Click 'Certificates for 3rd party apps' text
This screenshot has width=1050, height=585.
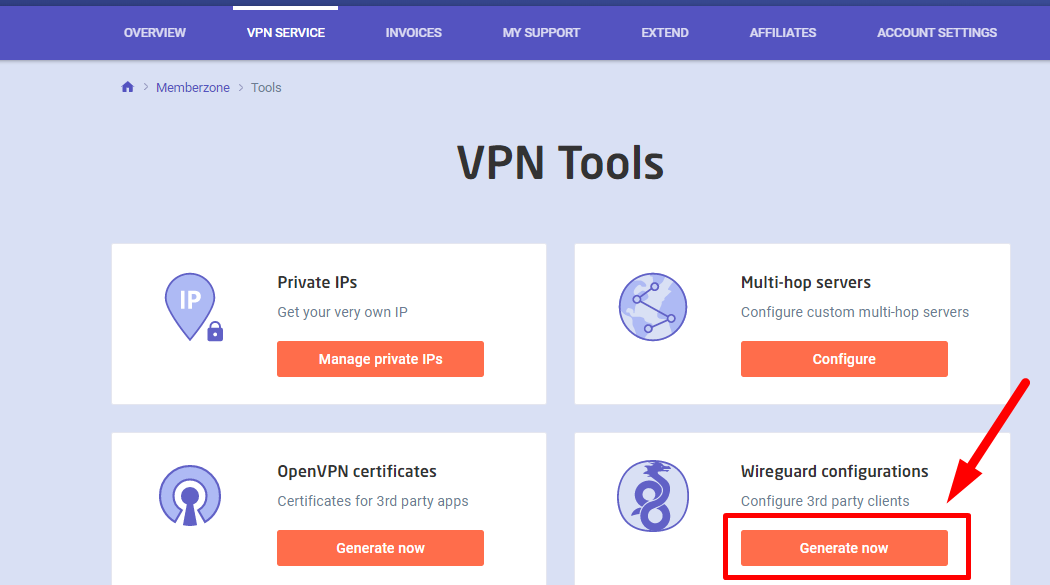point(373,501)
